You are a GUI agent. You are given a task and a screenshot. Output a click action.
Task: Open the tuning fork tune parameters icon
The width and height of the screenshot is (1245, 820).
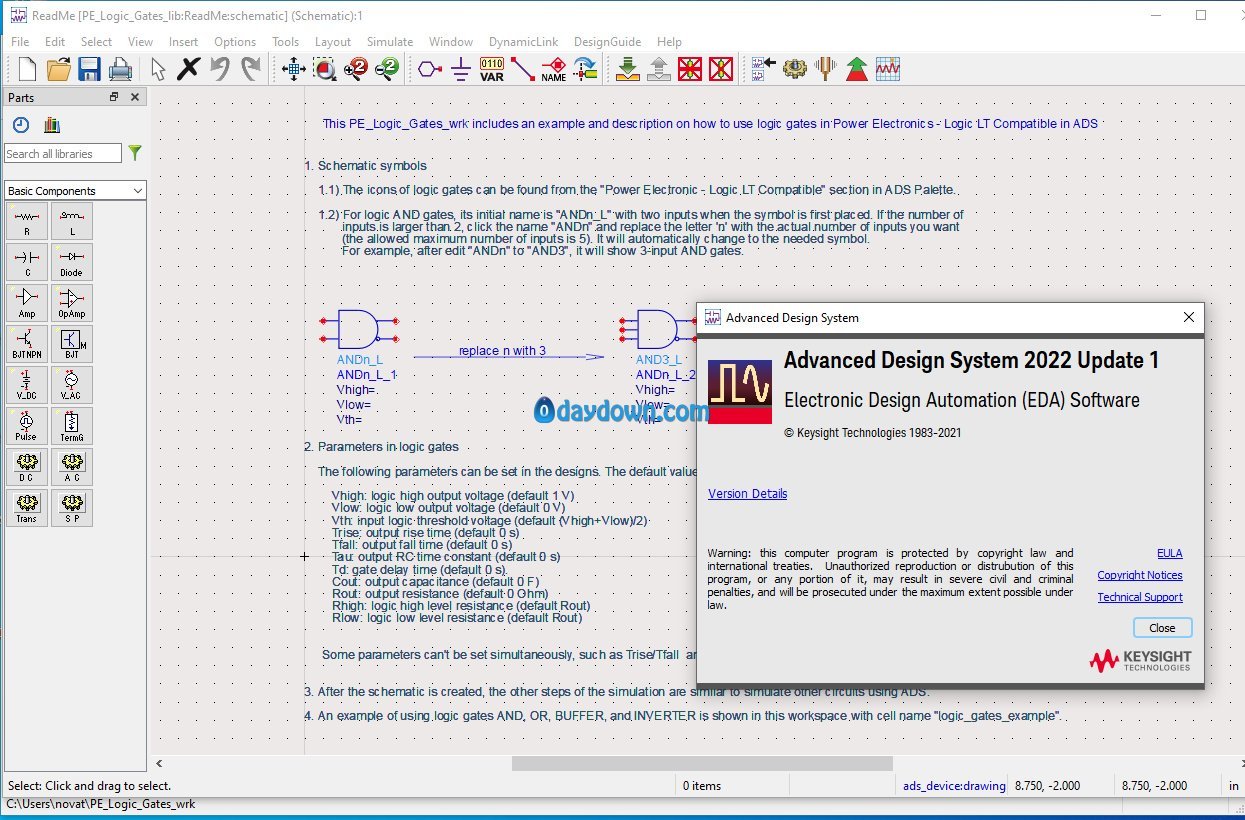825,69
